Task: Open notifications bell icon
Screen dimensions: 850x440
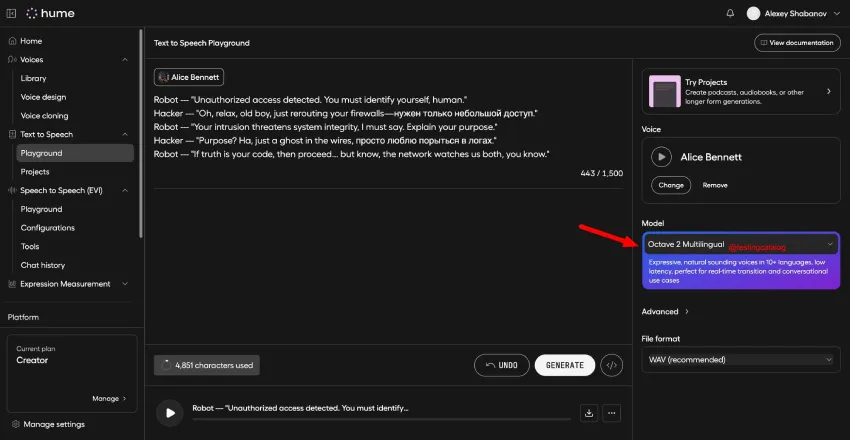Action: click(730, 14)
